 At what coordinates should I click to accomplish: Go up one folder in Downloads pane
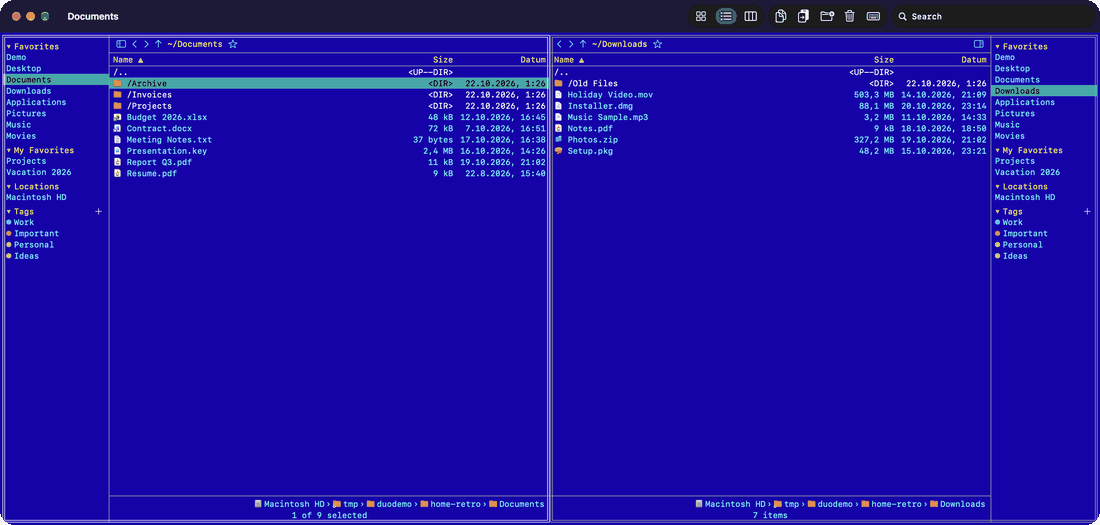(583, 44)
